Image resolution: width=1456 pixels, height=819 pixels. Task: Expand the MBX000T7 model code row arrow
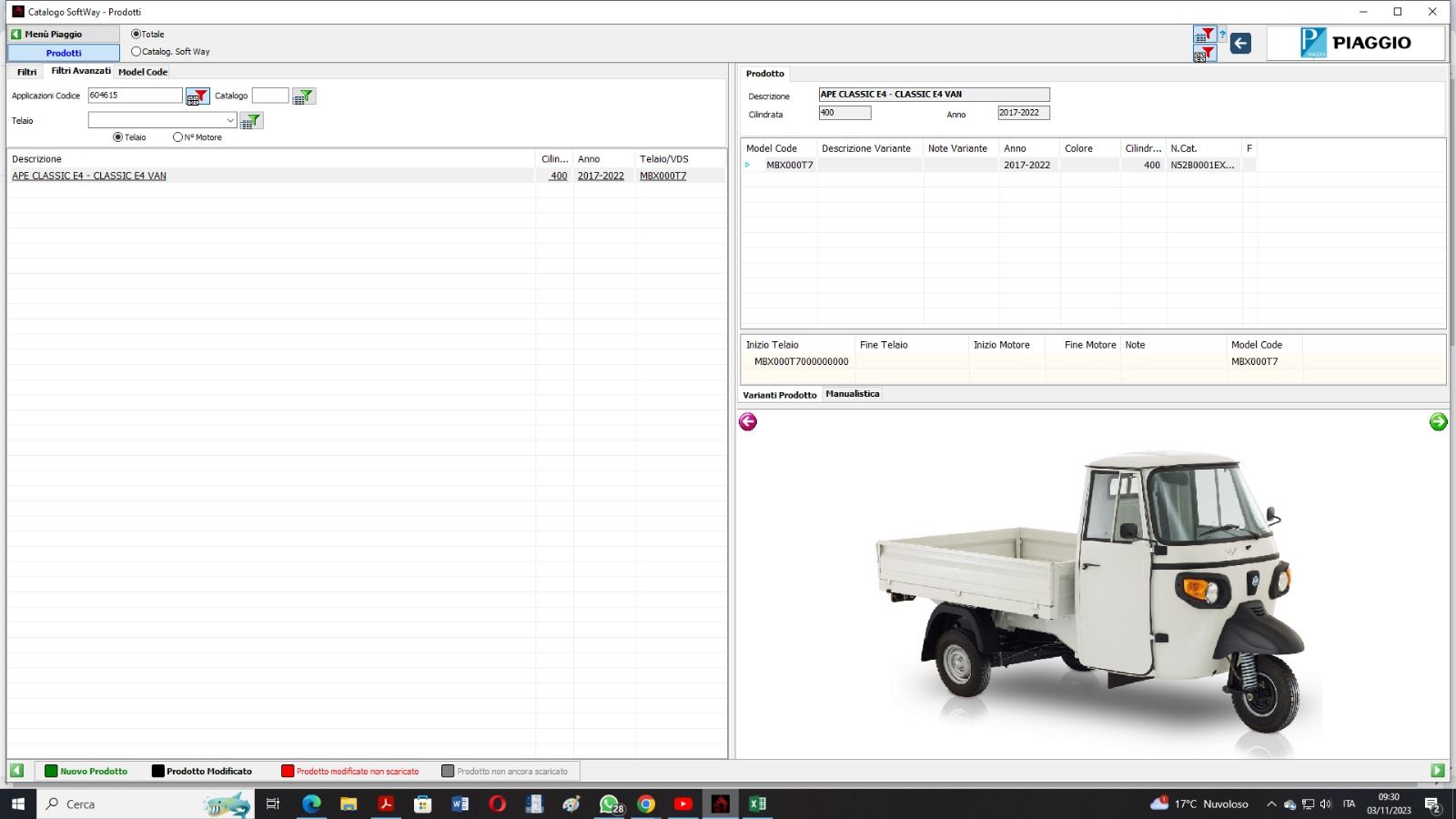click(x=748, y=165)
